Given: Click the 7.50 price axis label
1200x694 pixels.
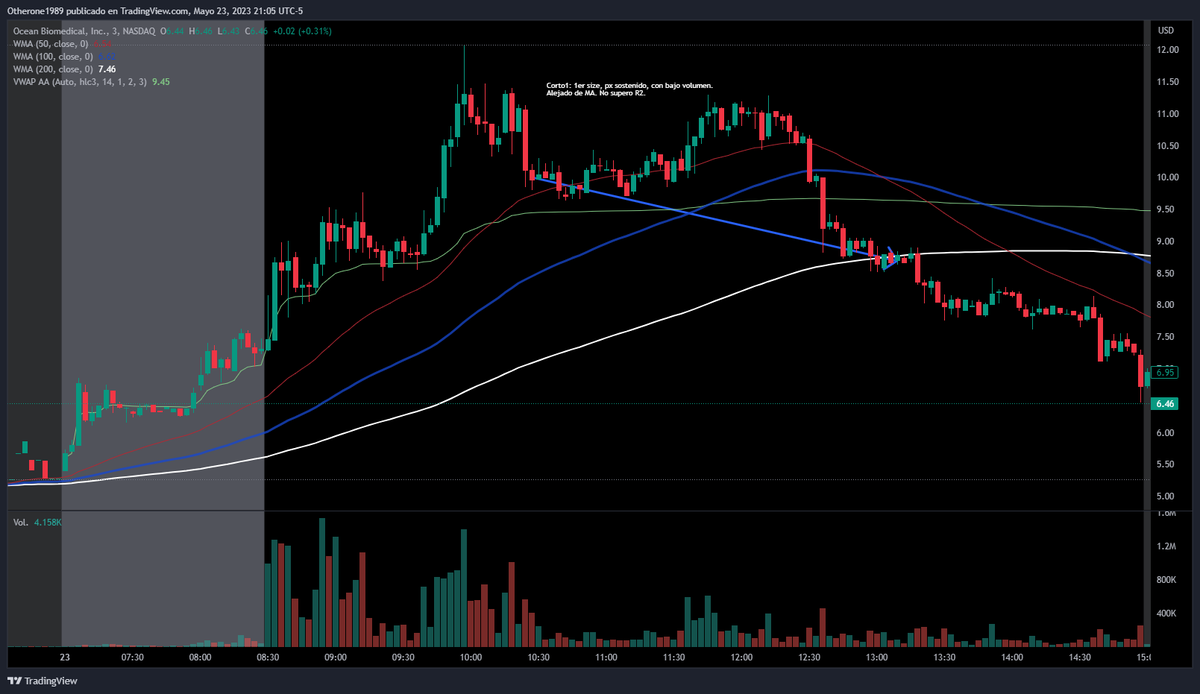Looking at the screenshot, I should [x=1165, y=337].
